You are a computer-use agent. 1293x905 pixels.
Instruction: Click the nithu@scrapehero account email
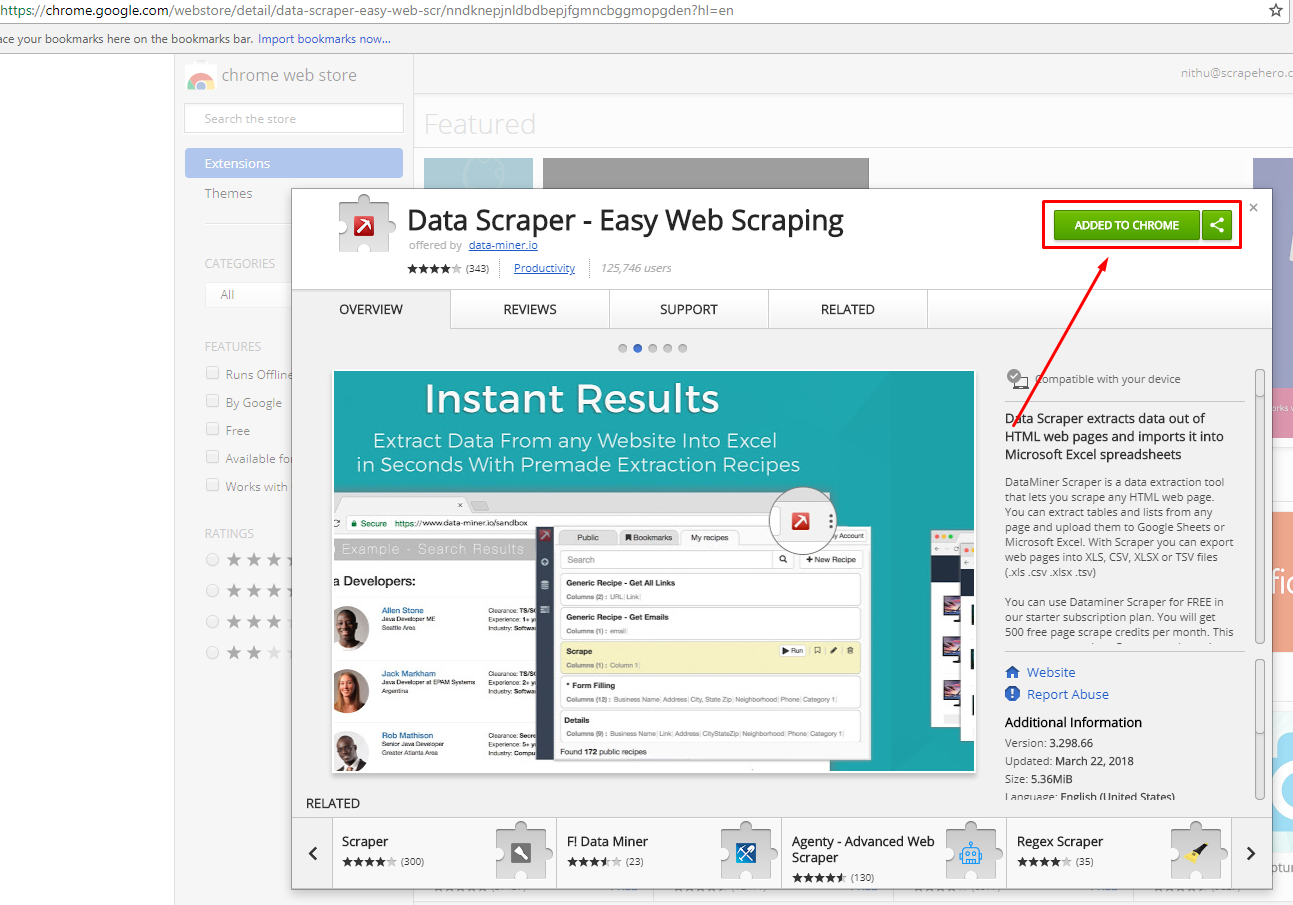coord(1237,72)
